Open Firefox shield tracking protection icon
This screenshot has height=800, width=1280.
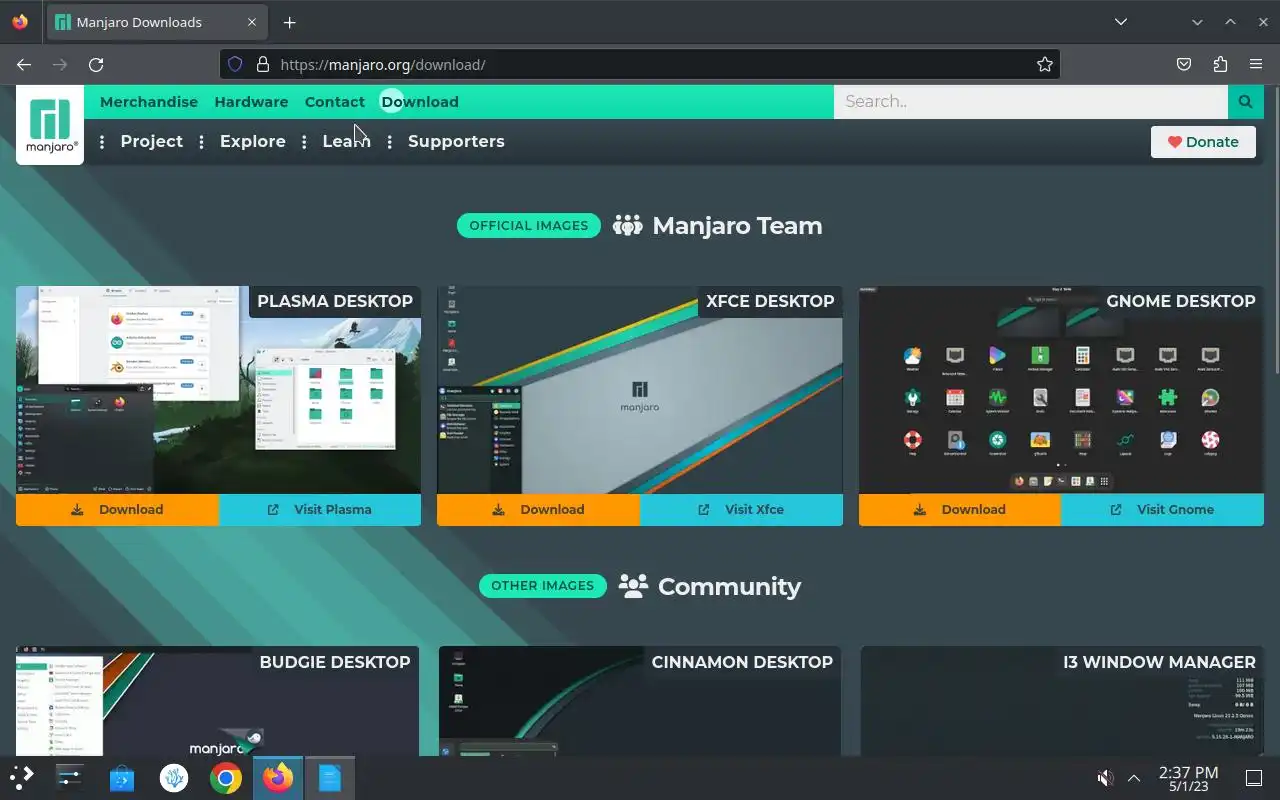tap(235, 64)
